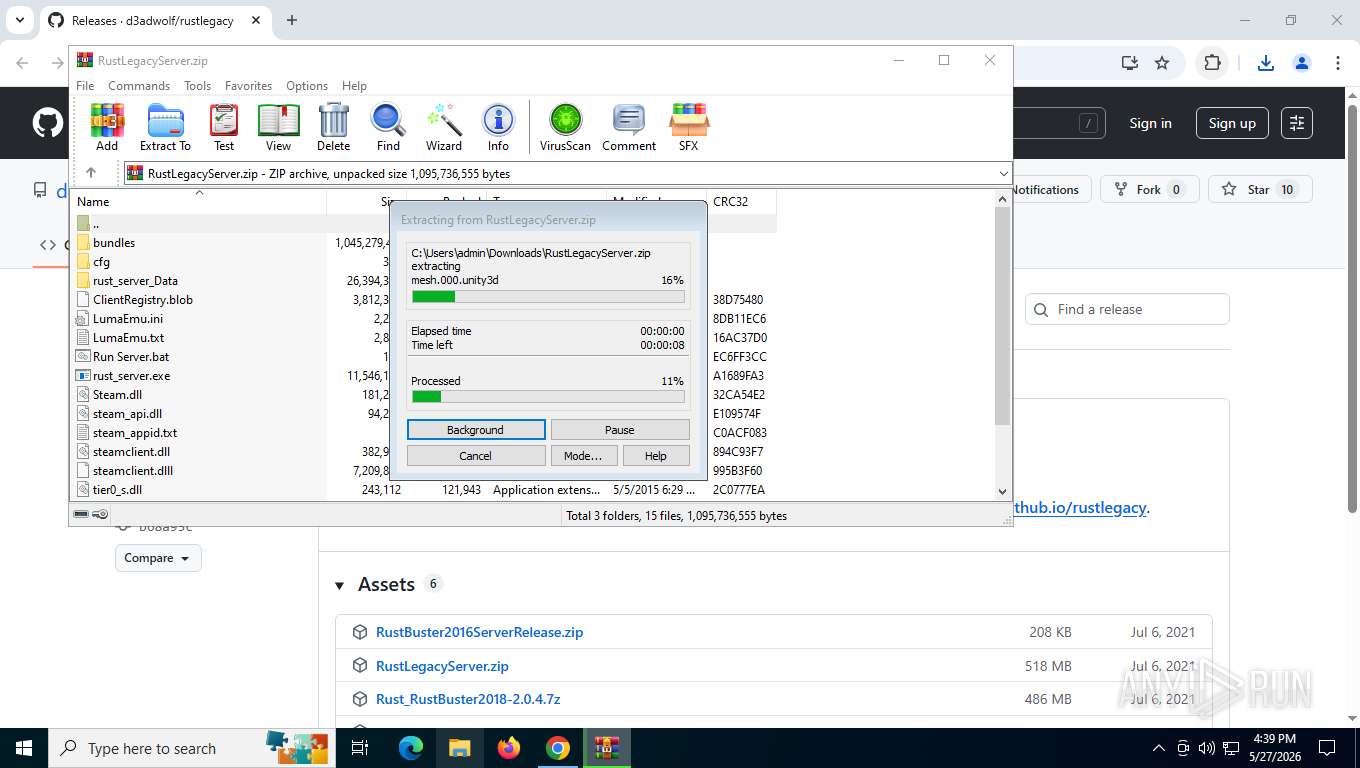Image resolution: width=1360 pixels, height=768 pixels.
Task: Bookmark this page star icon
Action: [1162, 62]
